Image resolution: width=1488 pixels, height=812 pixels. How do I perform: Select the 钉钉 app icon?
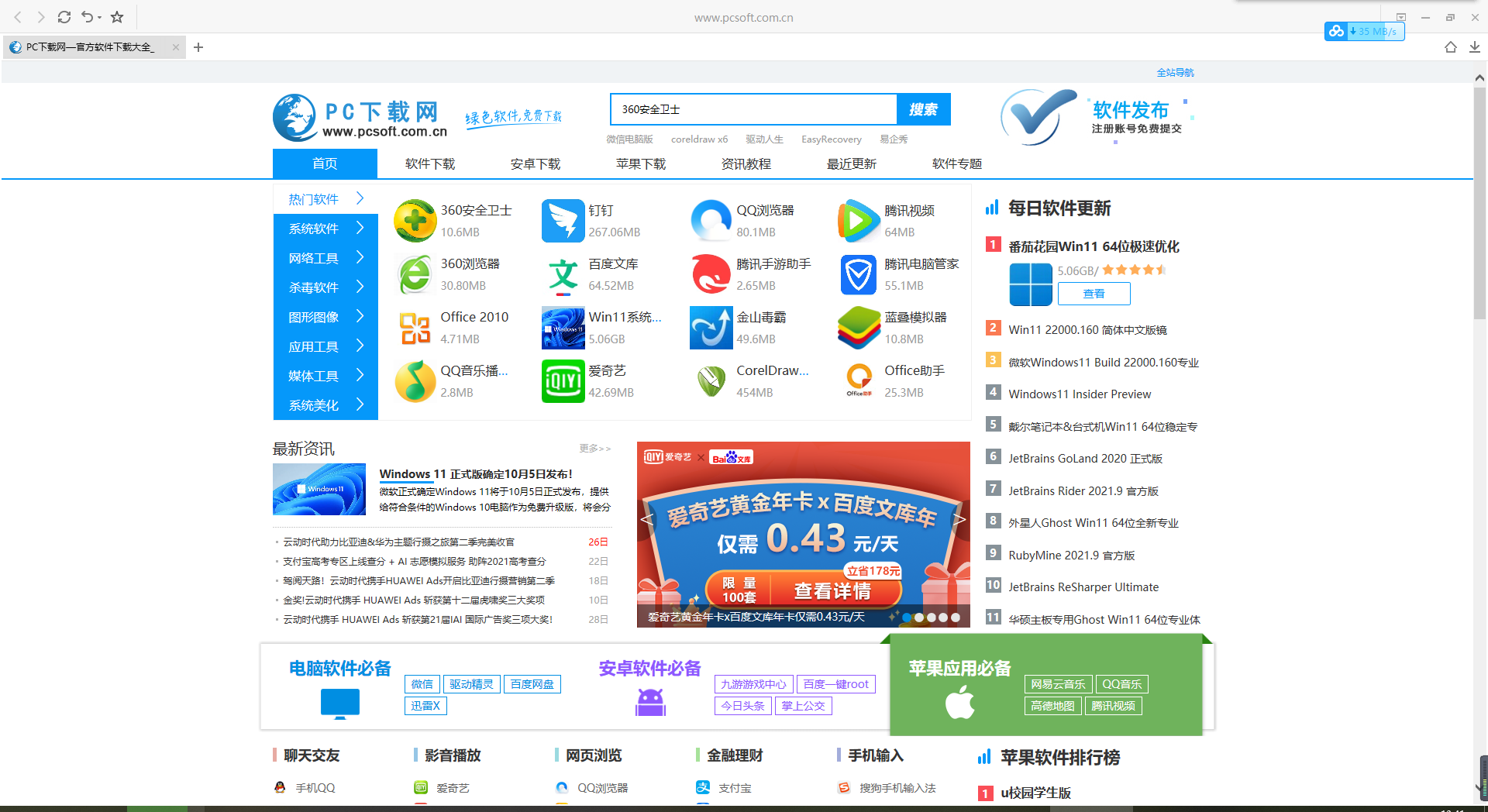point(563,220)
